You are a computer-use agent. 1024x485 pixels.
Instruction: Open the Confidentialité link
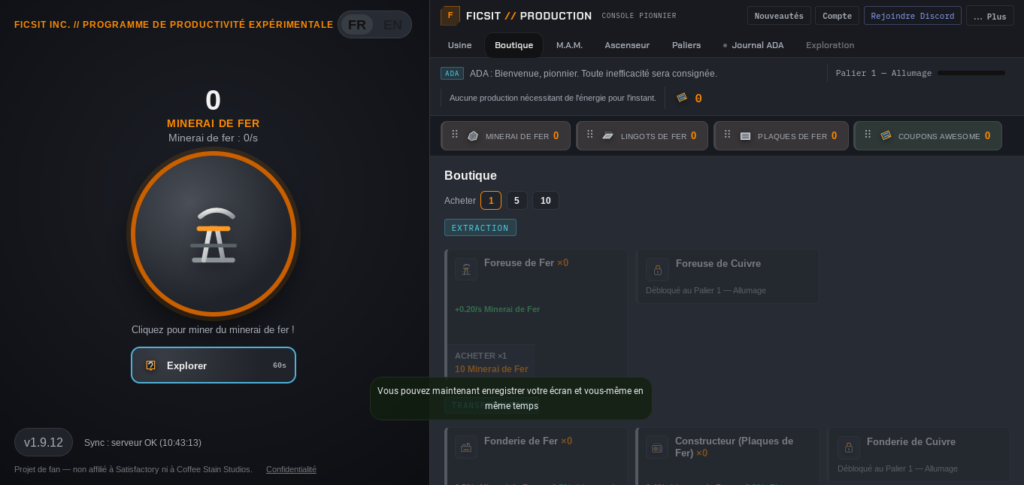pos(291,469)
